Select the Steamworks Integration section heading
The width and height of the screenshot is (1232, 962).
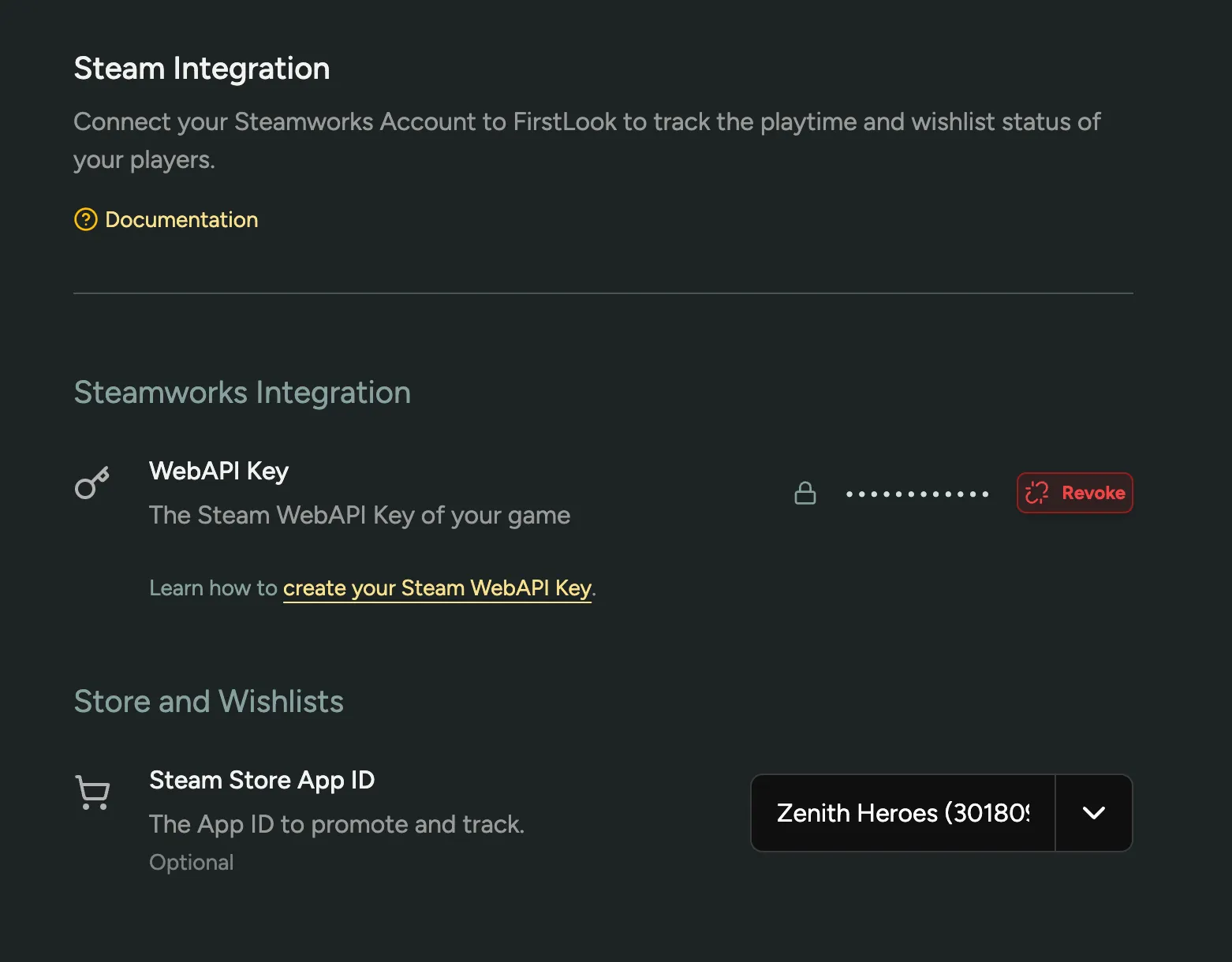pos(242,392)
